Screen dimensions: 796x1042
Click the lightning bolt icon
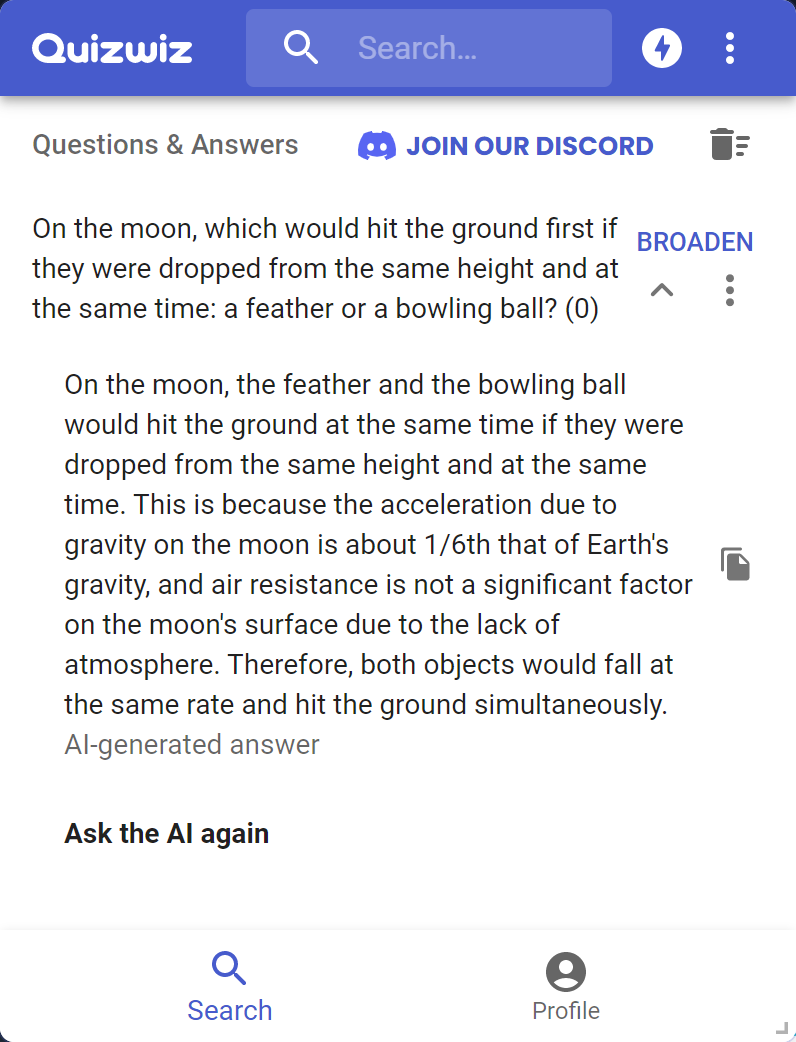click(662, 48)
